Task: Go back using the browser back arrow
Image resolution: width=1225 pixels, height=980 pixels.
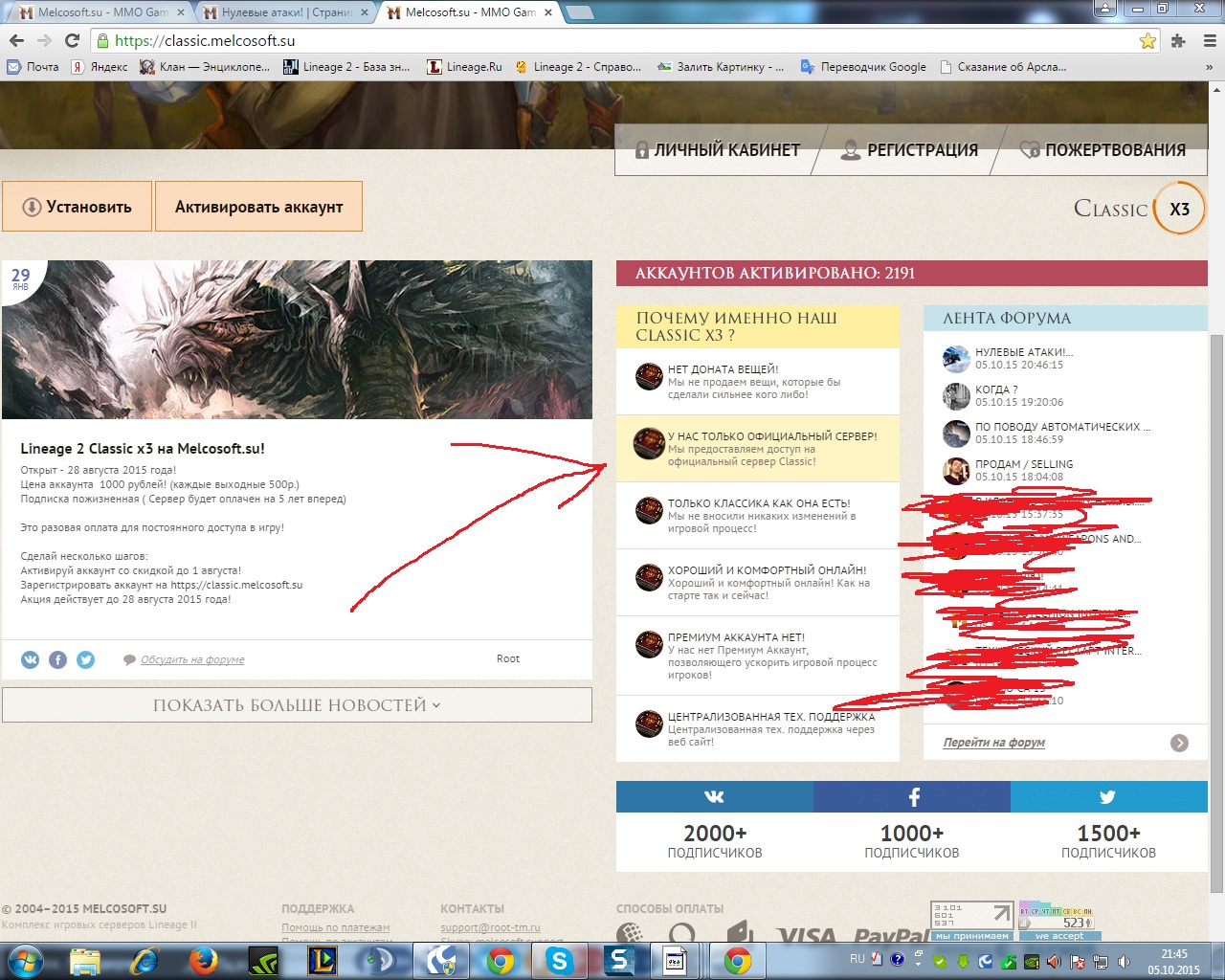Action: click(x=16, y=41)
